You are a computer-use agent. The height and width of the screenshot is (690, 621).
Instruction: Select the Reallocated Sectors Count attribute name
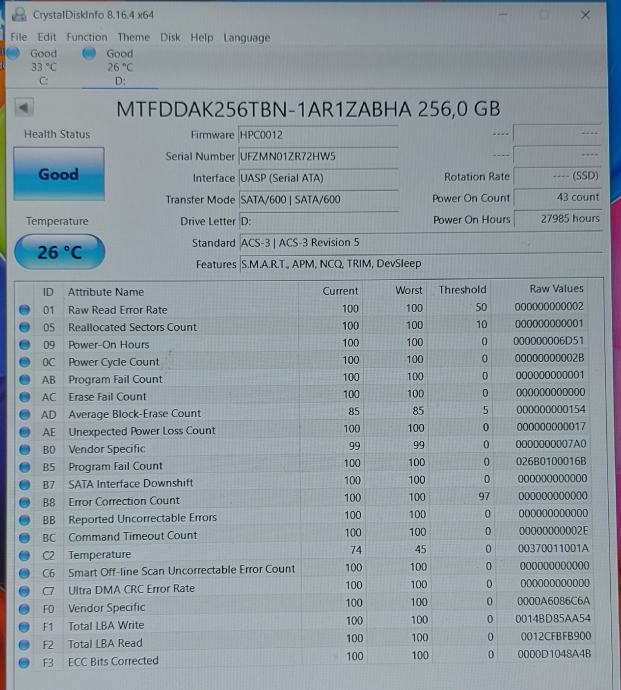click(132, 327)
